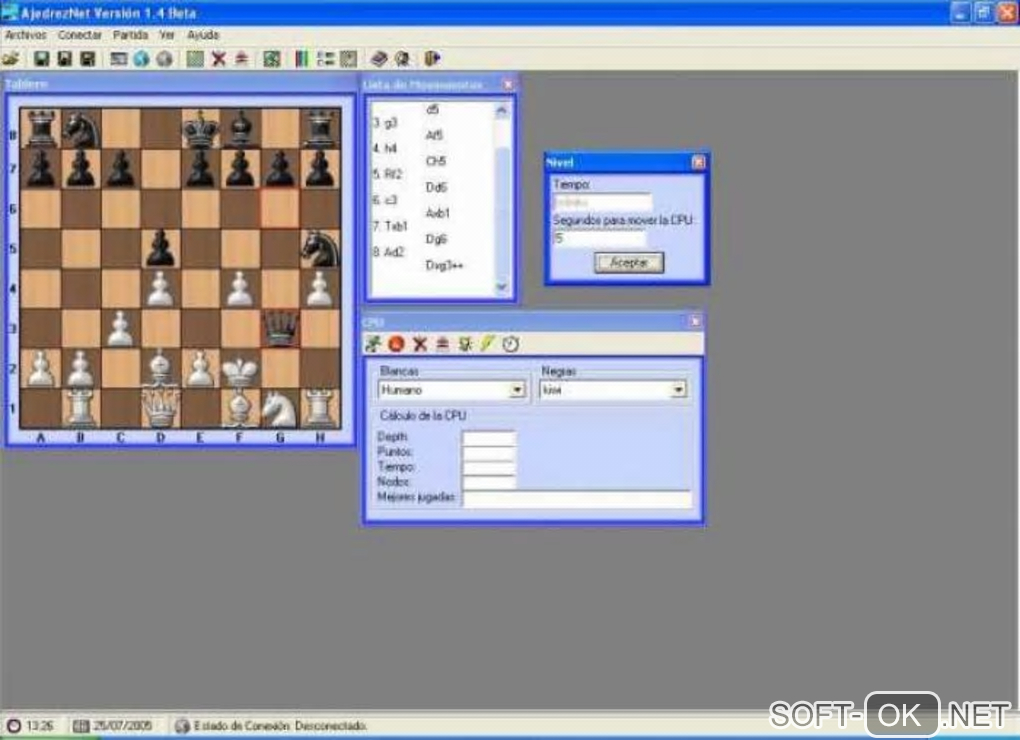Click the list view icon in the main toolbar
This screenshot has width=1020, height=740.
click(x=325, y=59)
